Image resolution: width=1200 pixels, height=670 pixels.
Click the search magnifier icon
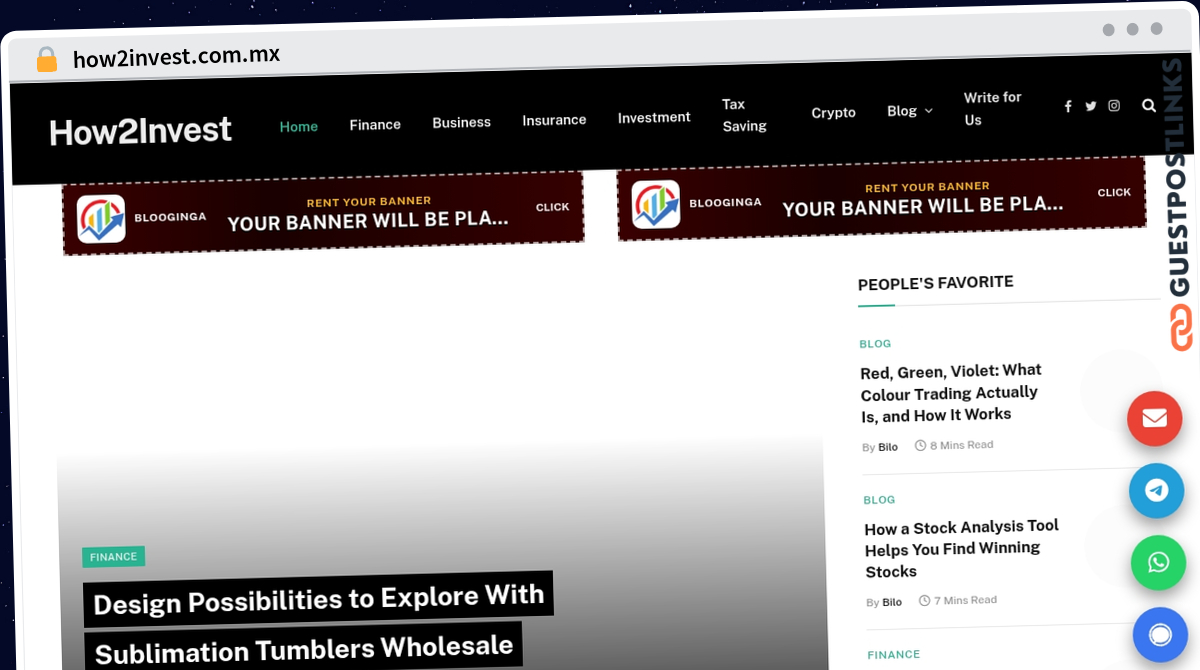coord(1149,105)
